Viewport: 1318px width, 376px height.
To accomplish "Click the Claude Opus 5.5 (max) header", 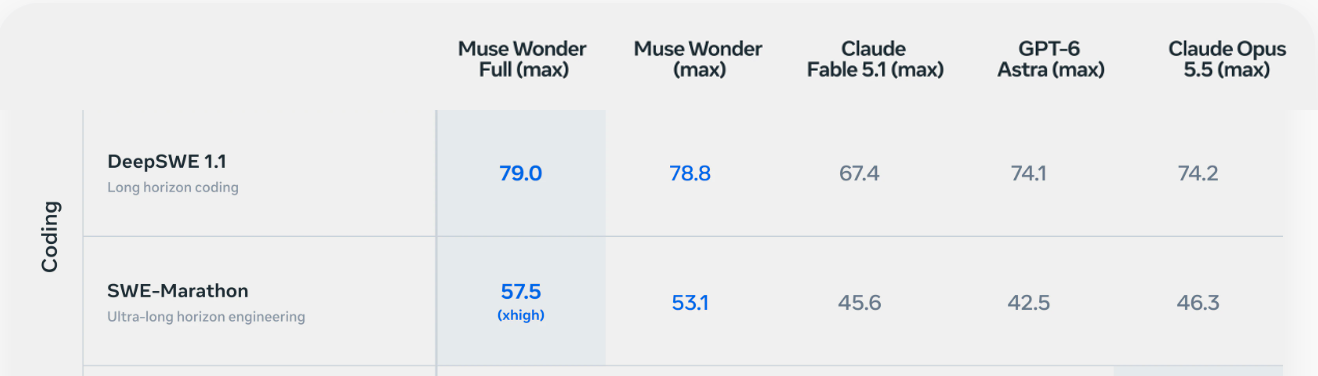I will point(1227,60).
